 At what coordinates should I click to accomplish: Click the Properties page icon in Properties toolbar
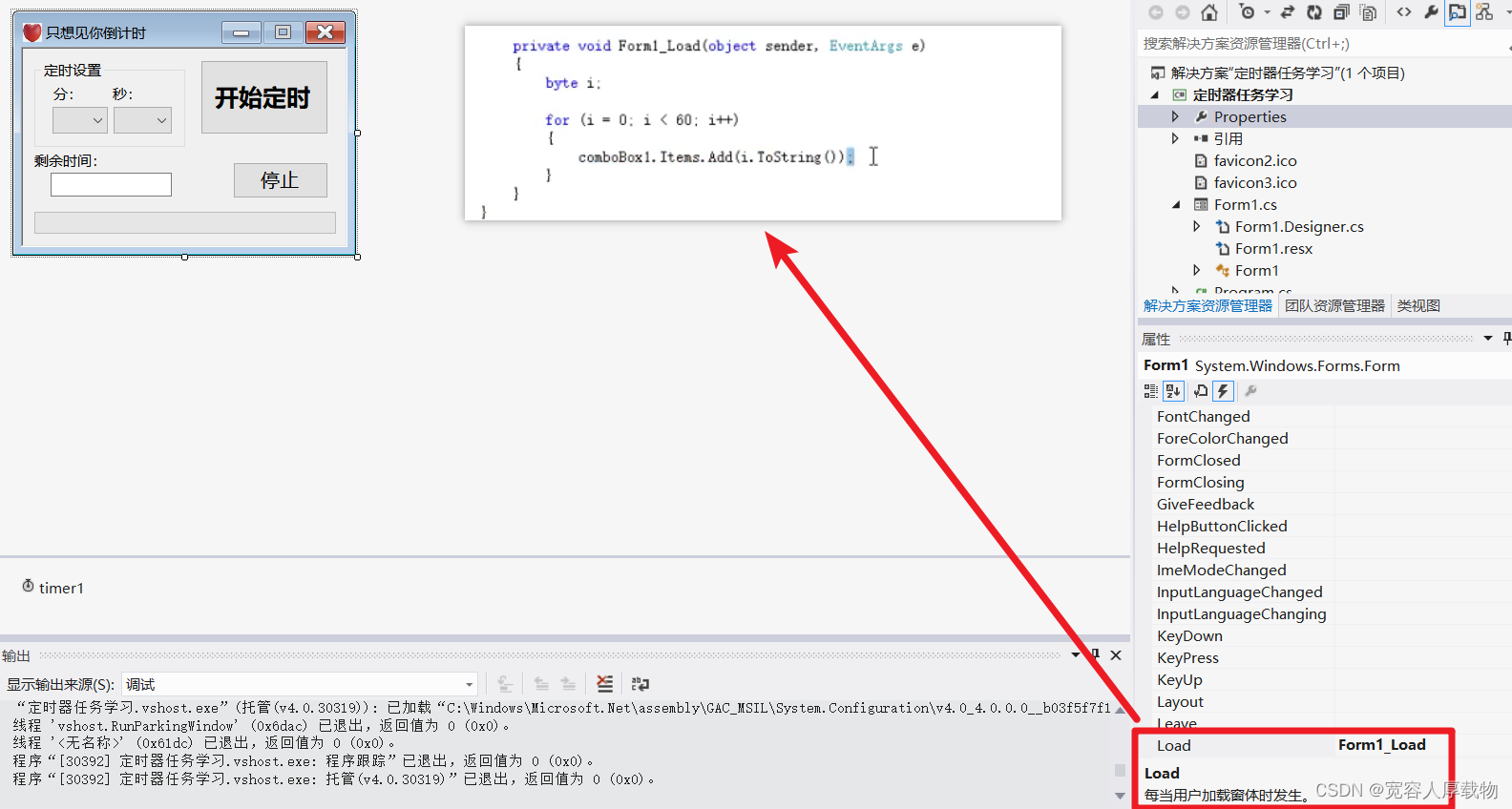(x=1200, y=391)
